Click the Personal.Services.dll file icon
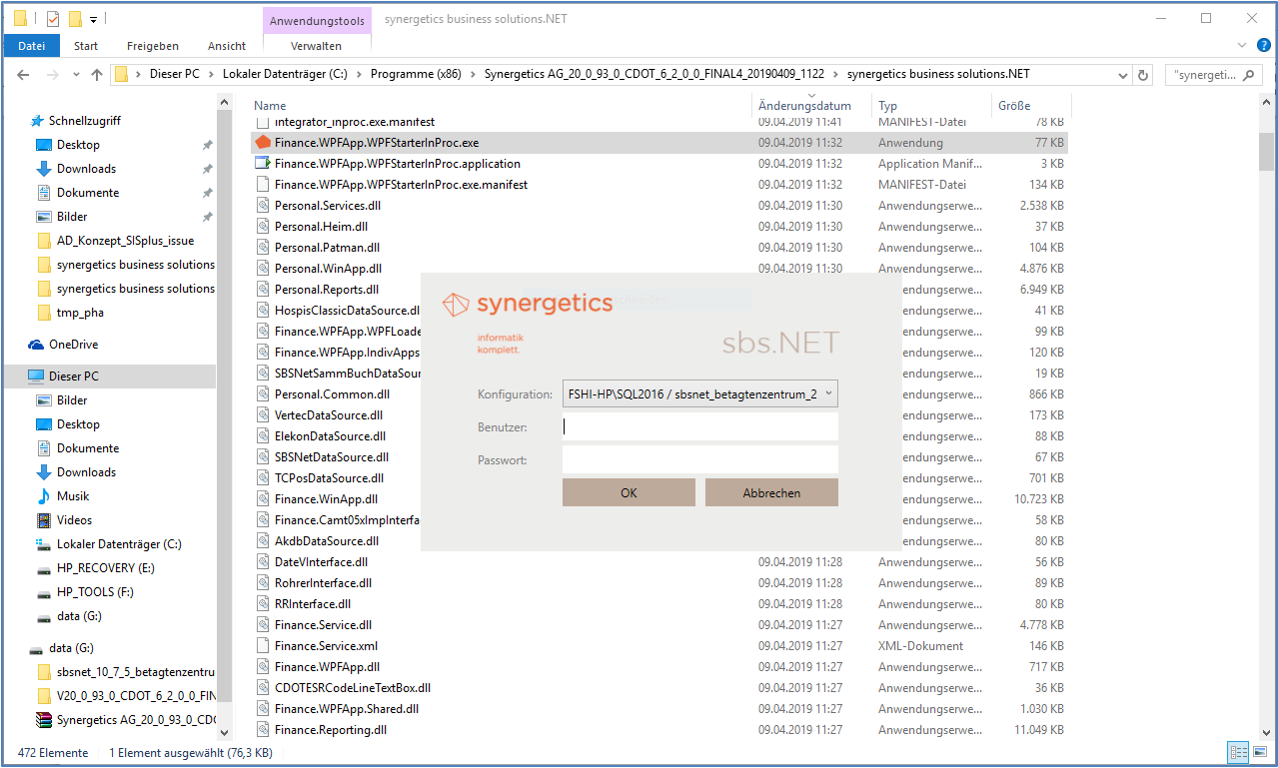The width and height of the screenshot is (1278, 768). pyautogui.click(x=263, y=205)
